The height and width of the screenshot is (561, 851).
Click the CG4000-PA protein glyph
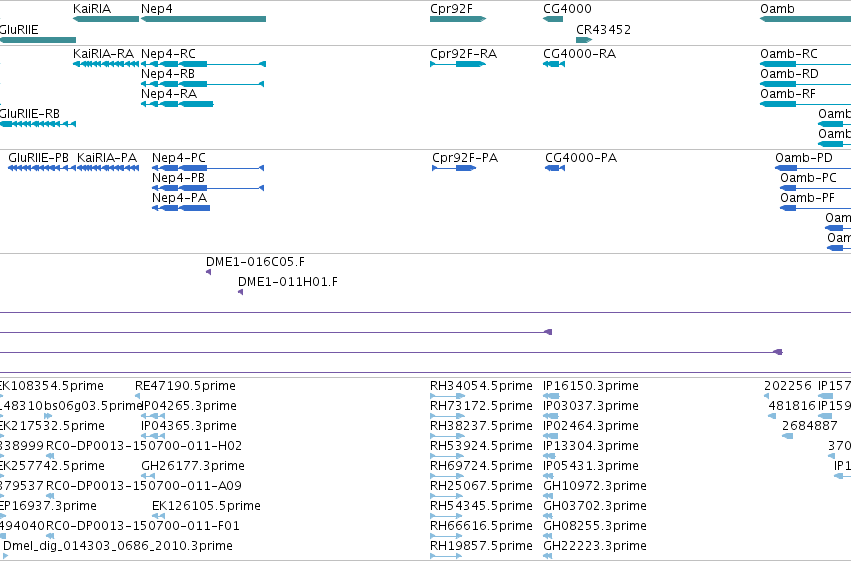[555, 168]
